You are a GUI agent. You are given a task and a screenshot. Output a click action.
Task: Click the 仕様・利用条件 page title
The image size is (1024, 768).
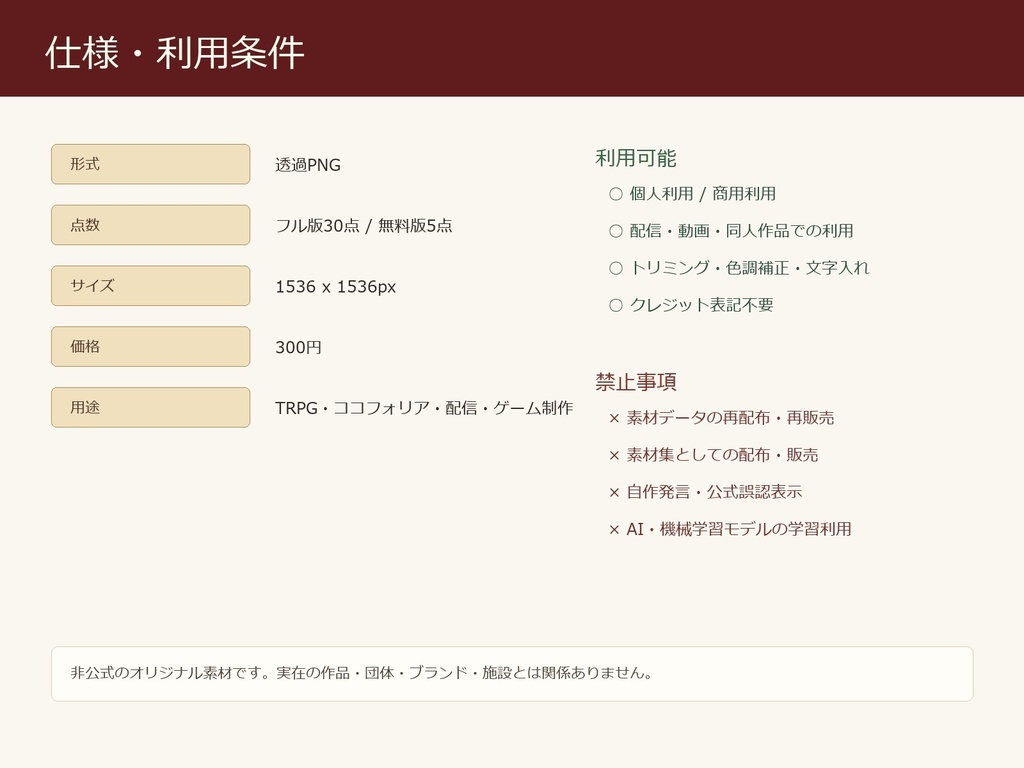pyautogui.click(x=174, y=53)
